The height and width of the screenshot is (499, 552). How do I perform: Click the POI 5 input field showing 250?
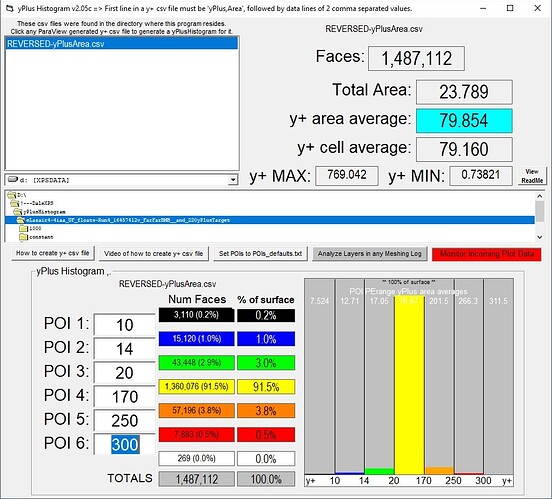(x=125, y=420)
